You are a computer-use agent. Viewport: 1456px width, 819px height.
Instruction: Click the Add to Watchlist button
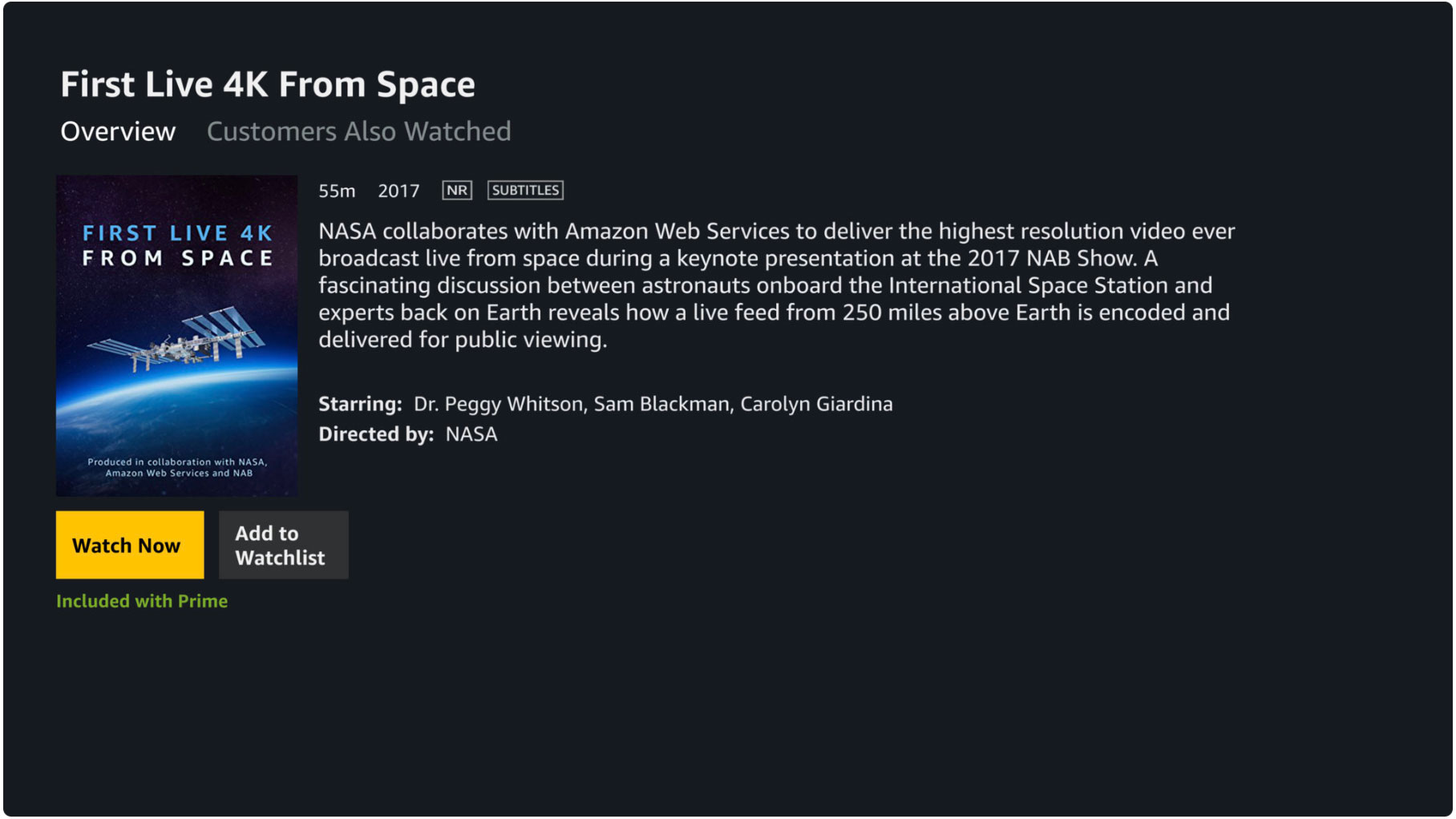pos(283,545)
